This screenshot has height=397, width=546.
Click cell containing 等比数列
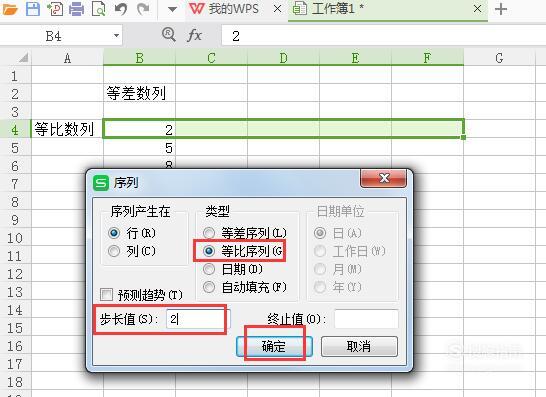[68, 130]
